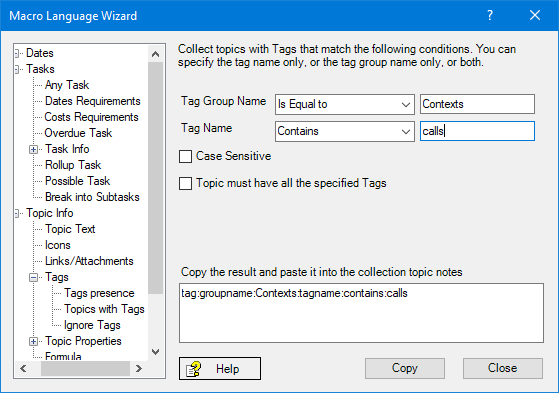Screen dimensions: 559x393
Task: Select Ignore Tags tree item
Action: 92,325
